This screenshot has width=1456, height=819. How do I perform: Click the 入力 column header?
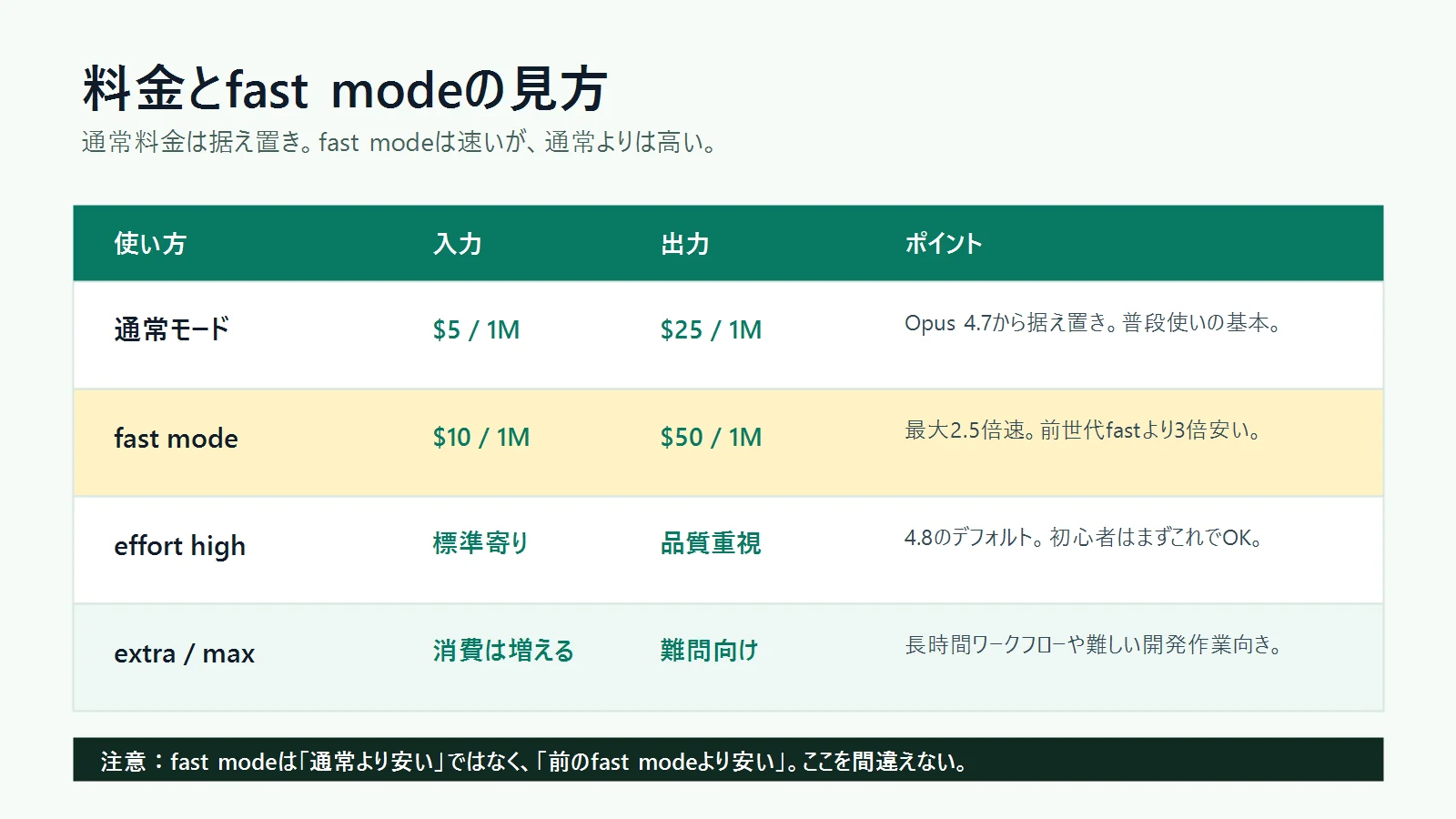(457, 244)
